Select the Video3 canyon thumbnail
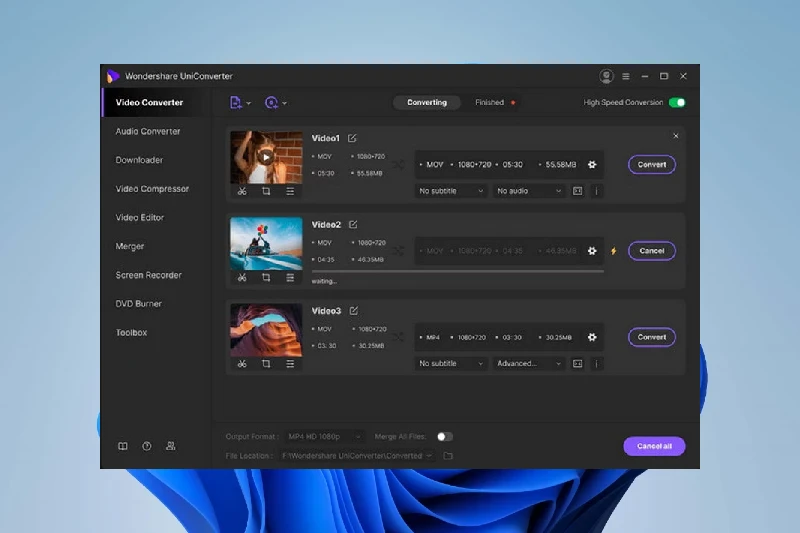Image resolution: width=800 pixels, height=533 pixels. click(x=266, y=330)
